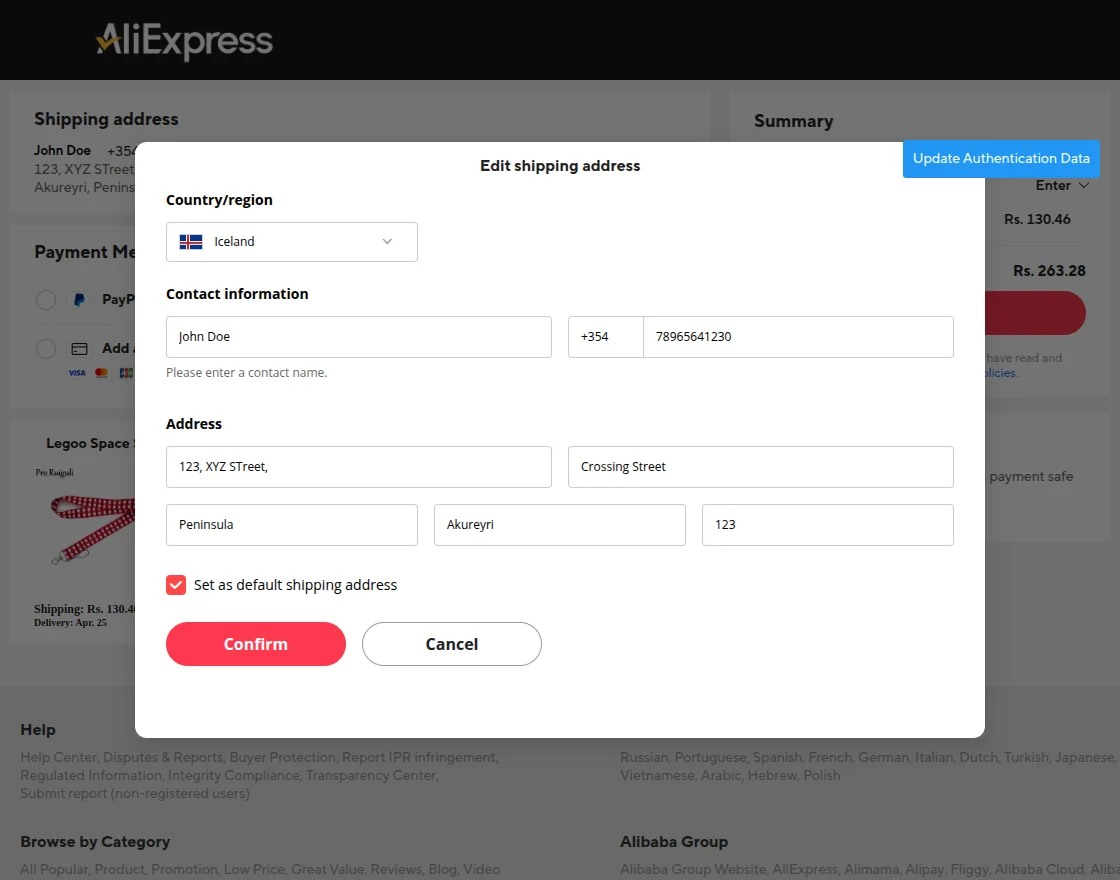Select the PayPal payment radio button

point(45,299)
